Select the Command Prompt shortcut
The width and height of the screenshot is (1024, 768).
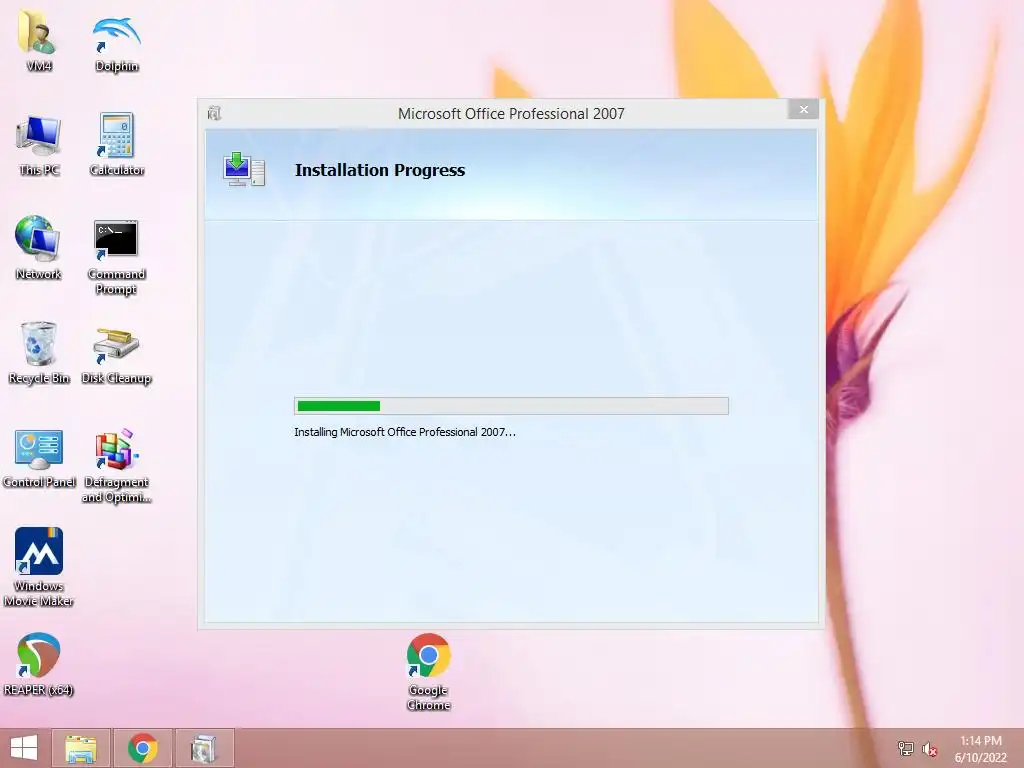pyautogui.click(x=116, y=257)
